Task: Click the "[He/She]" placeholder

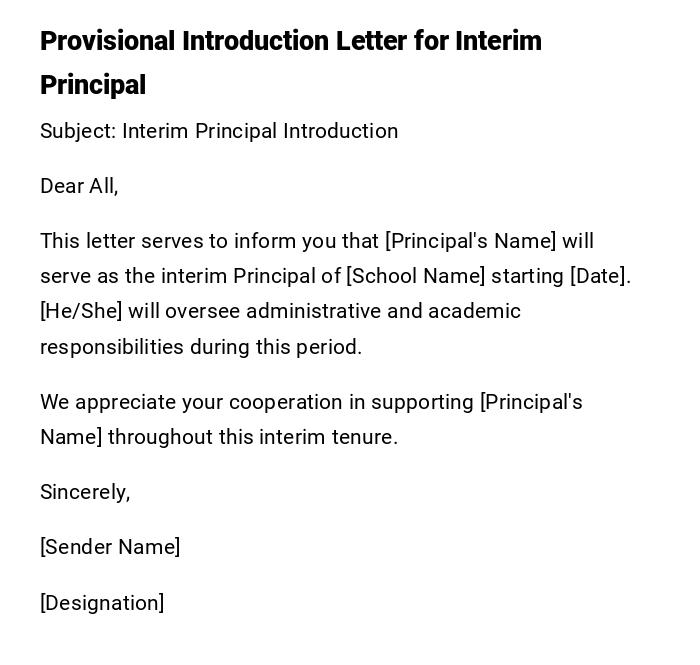Action: coord(81,311)
